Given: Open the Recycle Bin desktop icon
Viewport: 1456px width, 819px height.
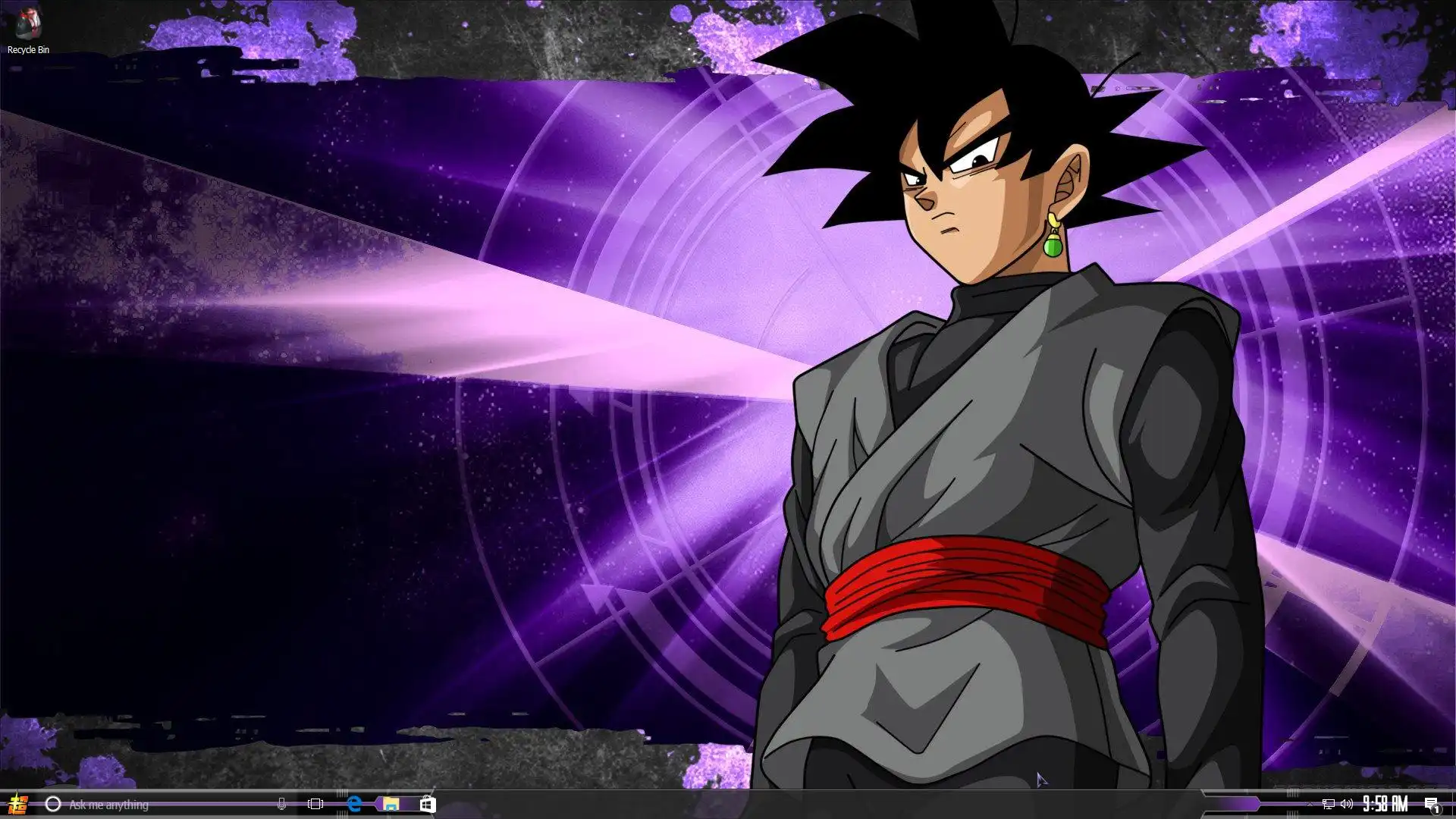Looking at the screenshot, I should click(x=28, y=23).
